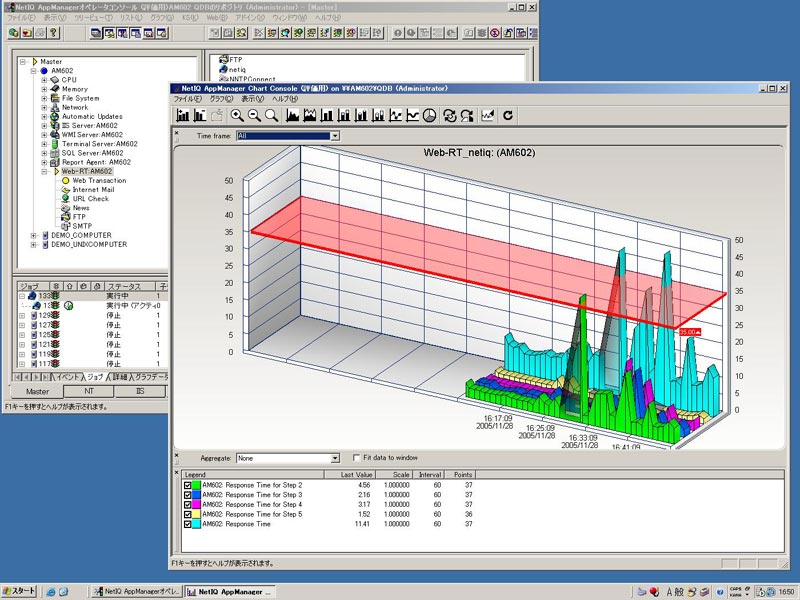Switch to the イベント tab in Operator Console
The width and height of the screenshot is (800, 600).
68,377
